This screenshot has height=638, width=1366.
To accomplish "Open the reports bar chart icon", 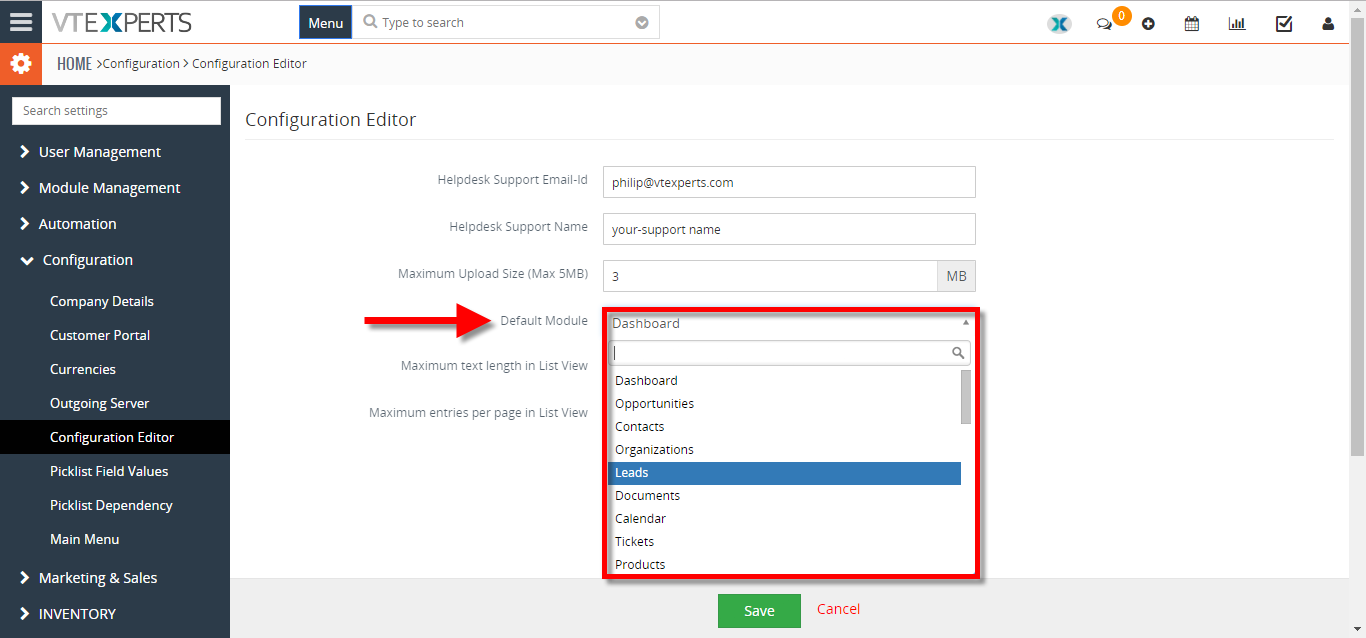I will 1237,24.
